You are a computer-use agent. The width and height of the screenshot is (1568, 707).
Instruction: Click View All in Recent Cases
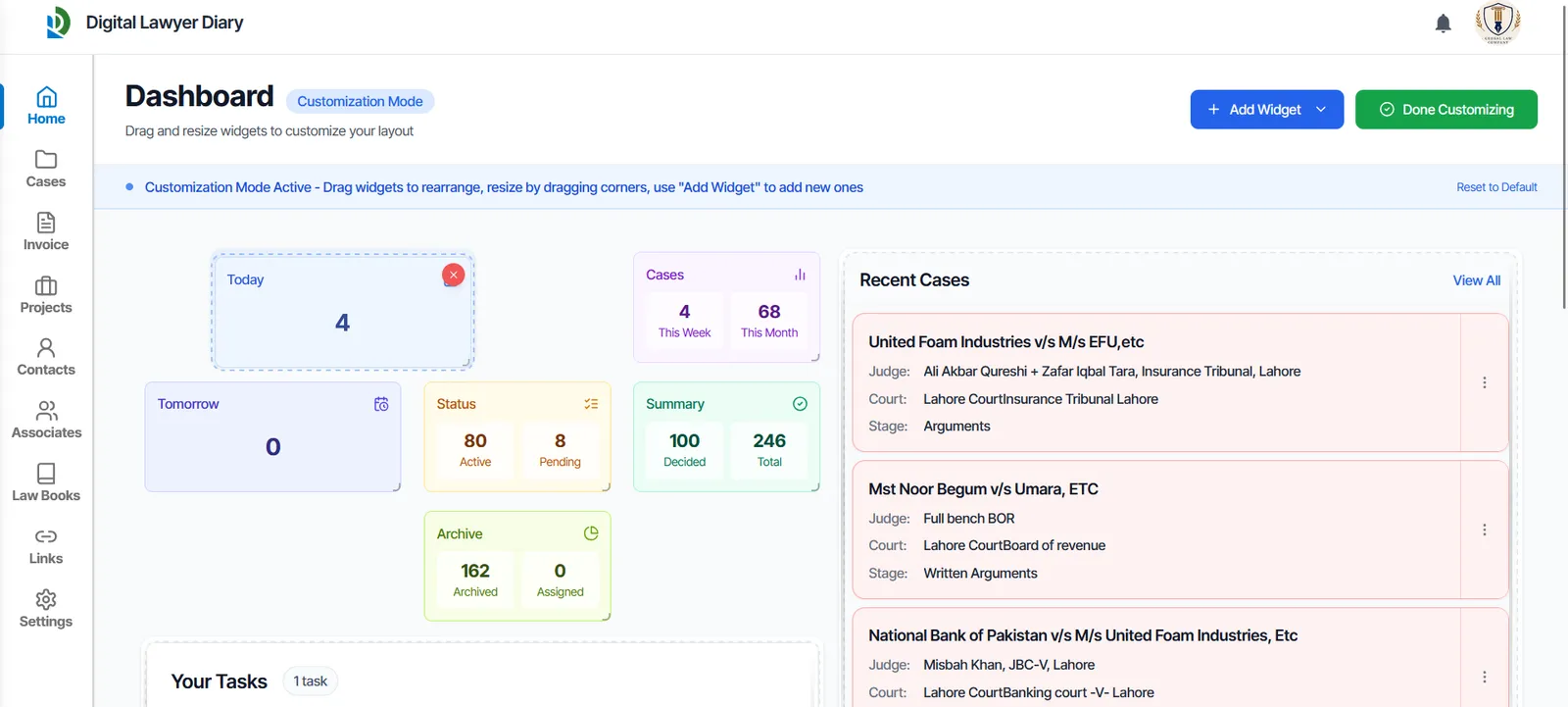pos(1476,280)
